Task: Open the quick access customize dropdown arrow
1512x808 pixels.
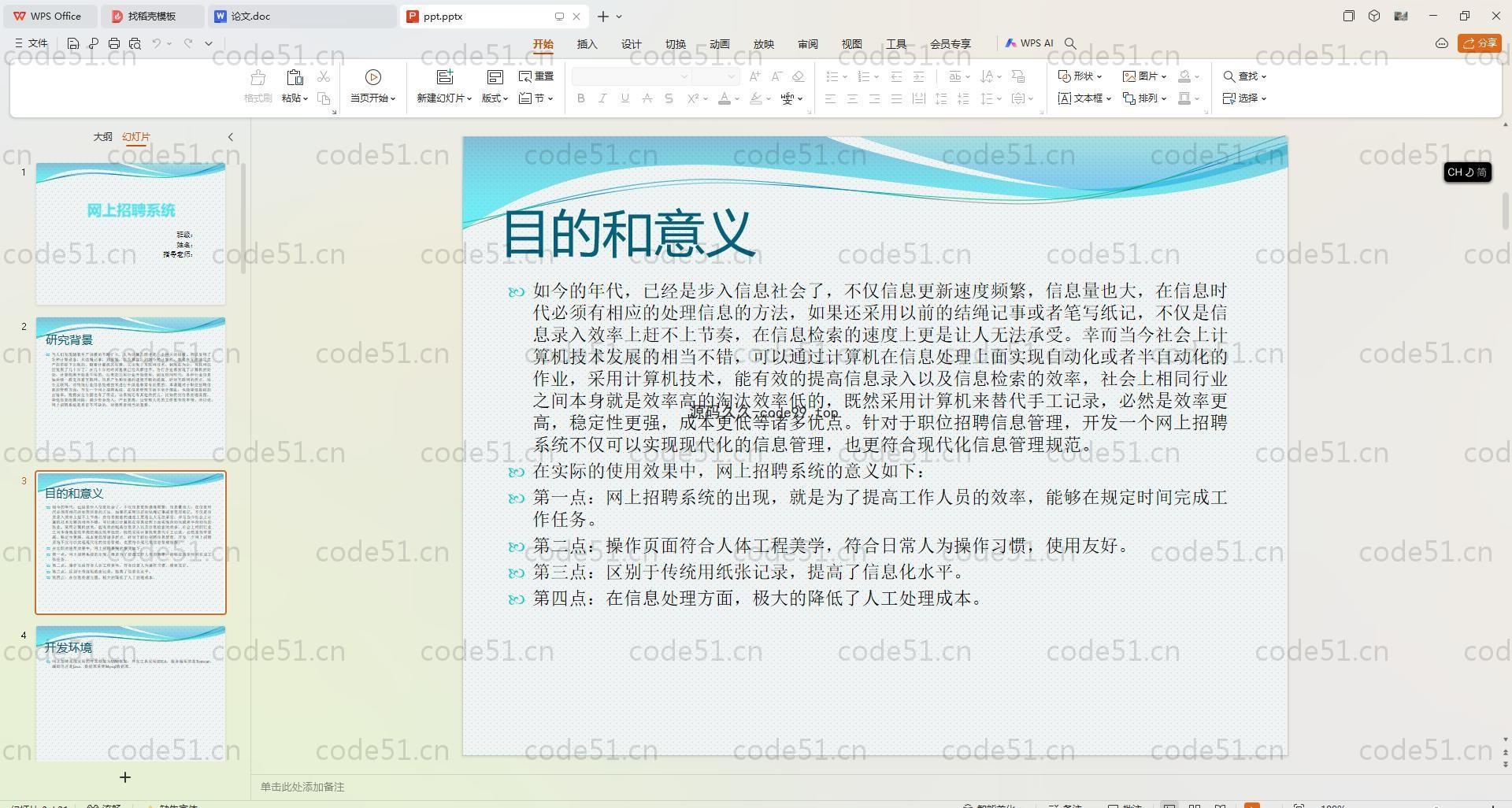Action: (209, 43)
